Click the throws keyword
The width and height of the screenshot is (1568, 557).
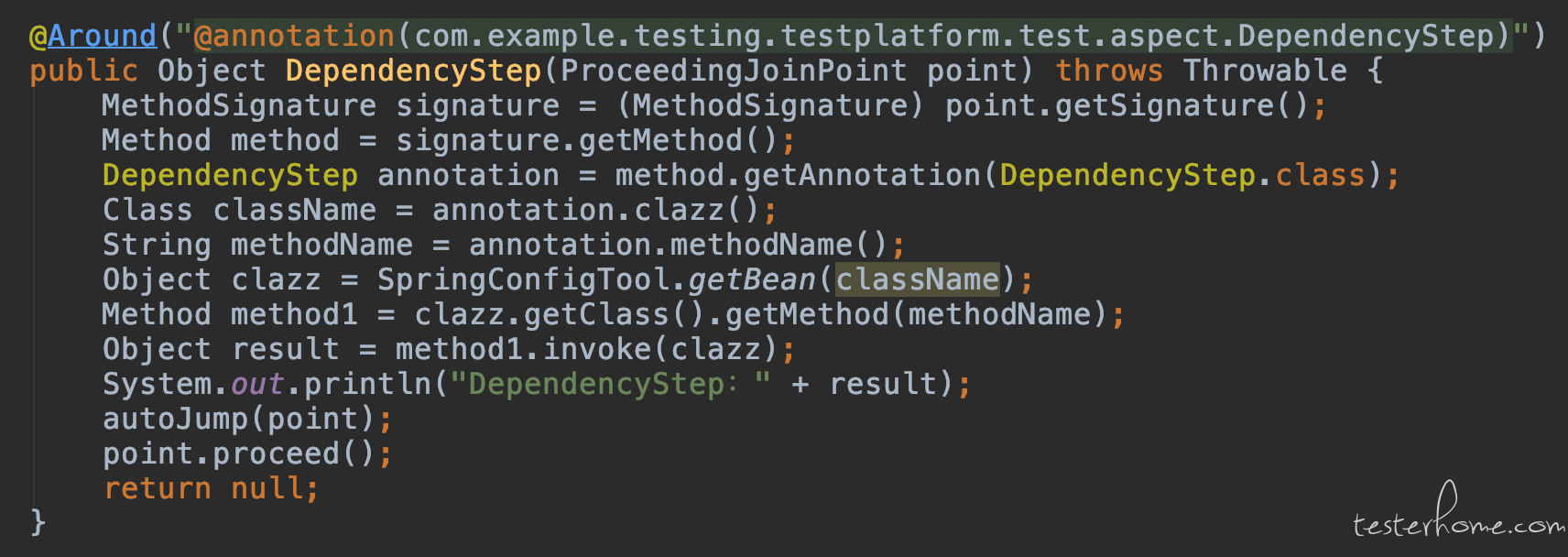pyautogui.click(x=1109, y=71)
